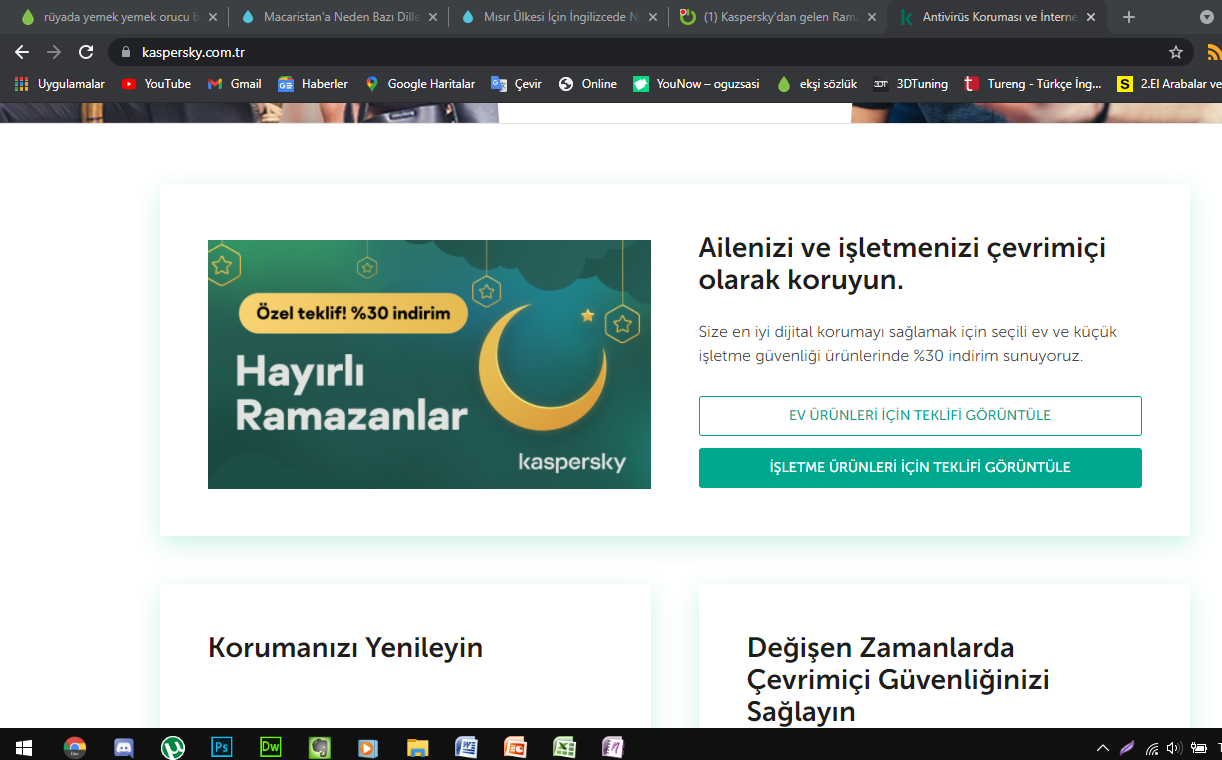Click the battery power tray icon
The width and height of the screenshot is (1222, 760).
pyautogui.click(x=1198, y=747)
